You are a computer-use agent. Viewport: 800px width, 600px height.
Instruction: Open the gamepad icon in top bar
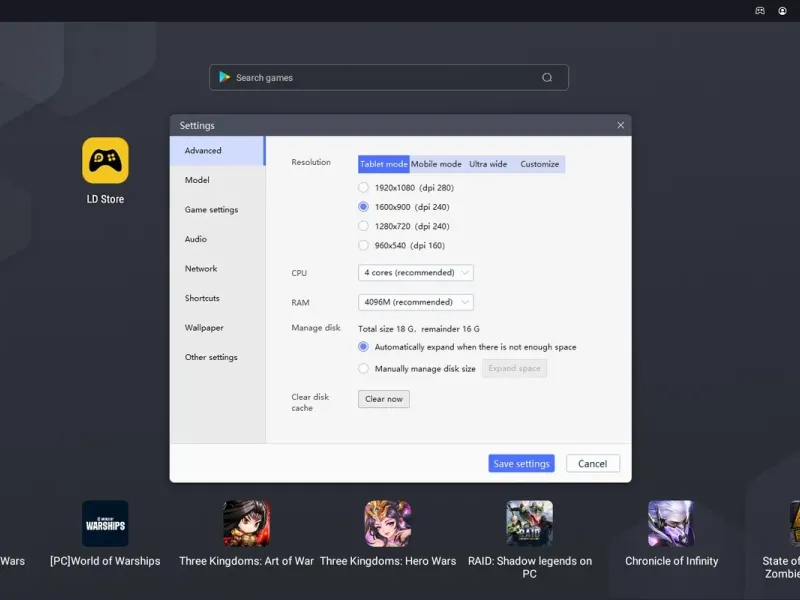pos(760,11)
